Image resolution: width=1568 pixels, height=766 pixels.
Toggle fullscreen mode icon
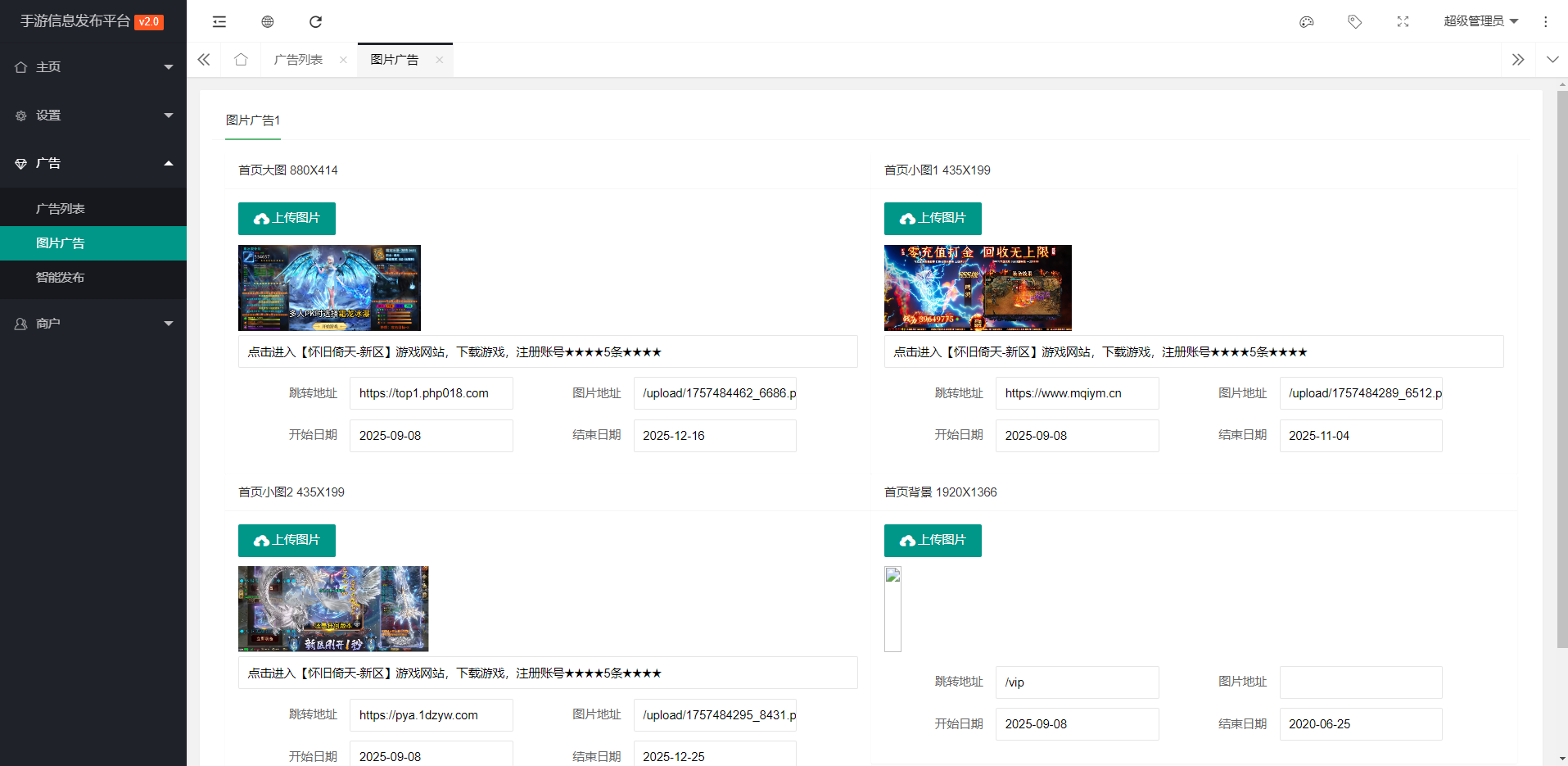tap(1403, 21)
